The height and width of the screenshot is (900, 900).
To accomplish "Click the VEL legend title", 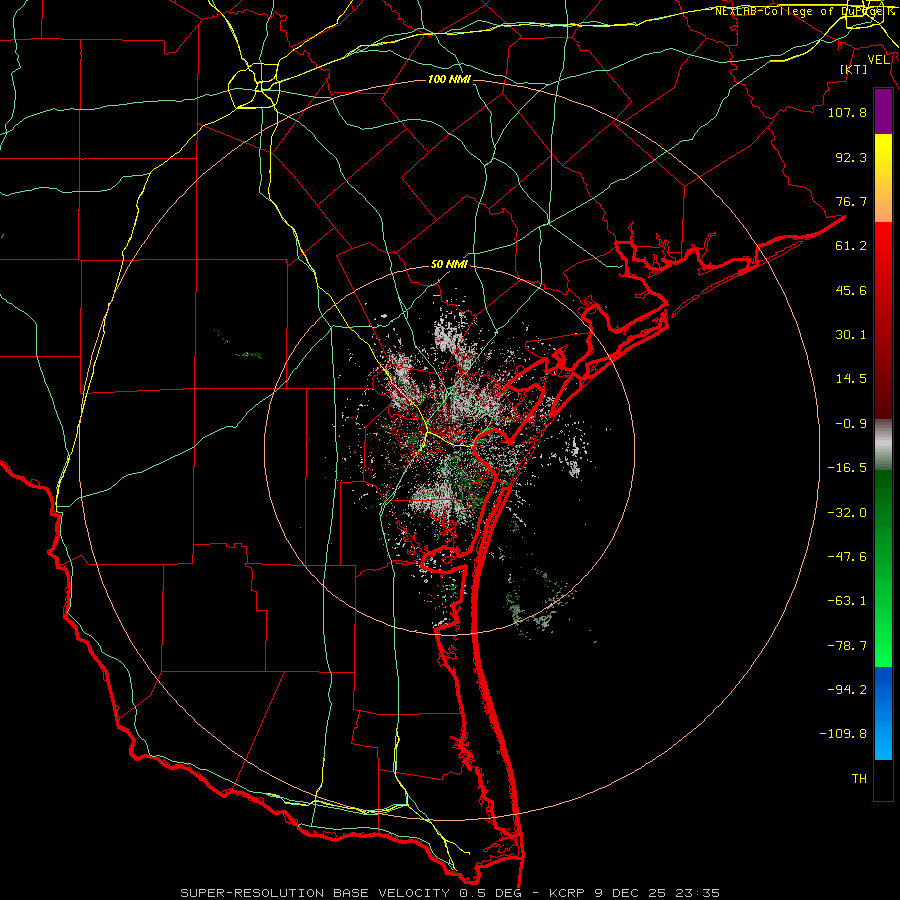I will coord(878,60).
